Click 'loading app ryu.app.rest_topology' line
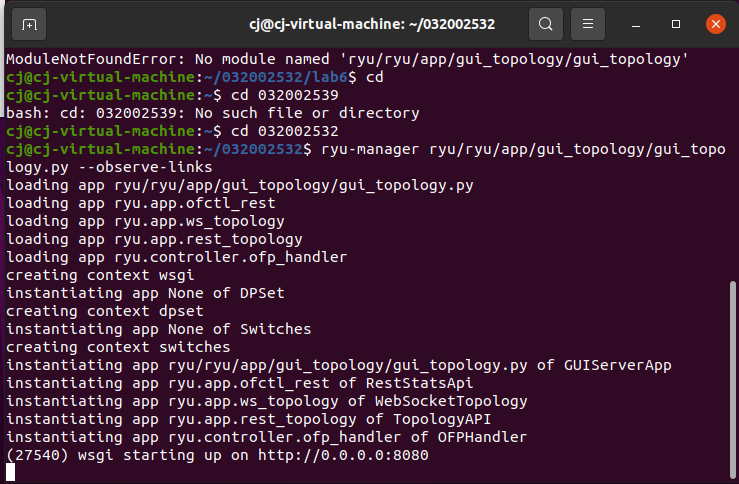 pos(154,239)
